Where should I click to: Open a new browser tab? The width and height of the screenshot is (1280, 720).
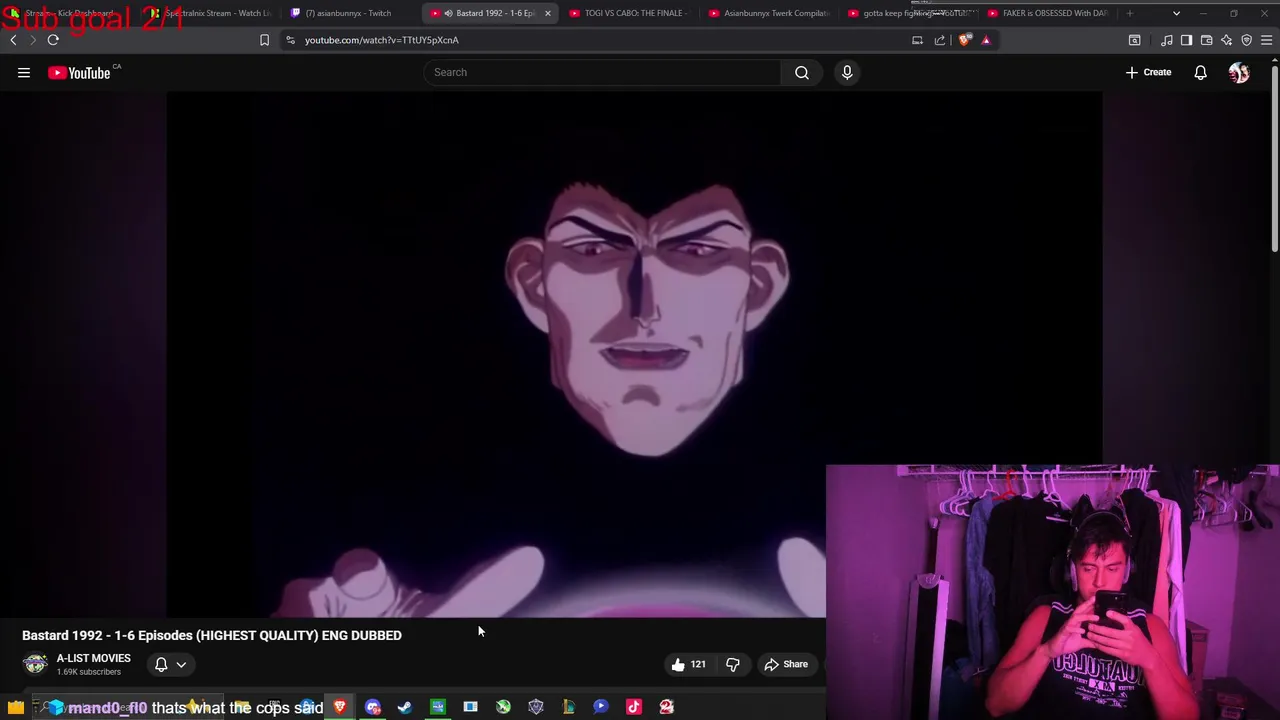coord(1130,13)
